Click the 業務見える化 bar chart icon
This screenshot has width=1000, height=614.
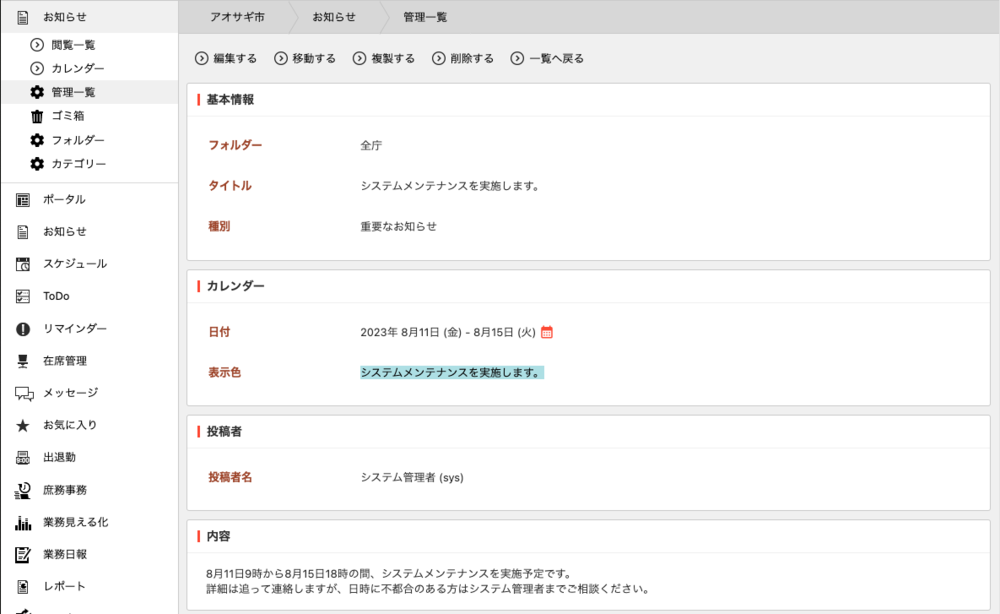coord(23,523)
